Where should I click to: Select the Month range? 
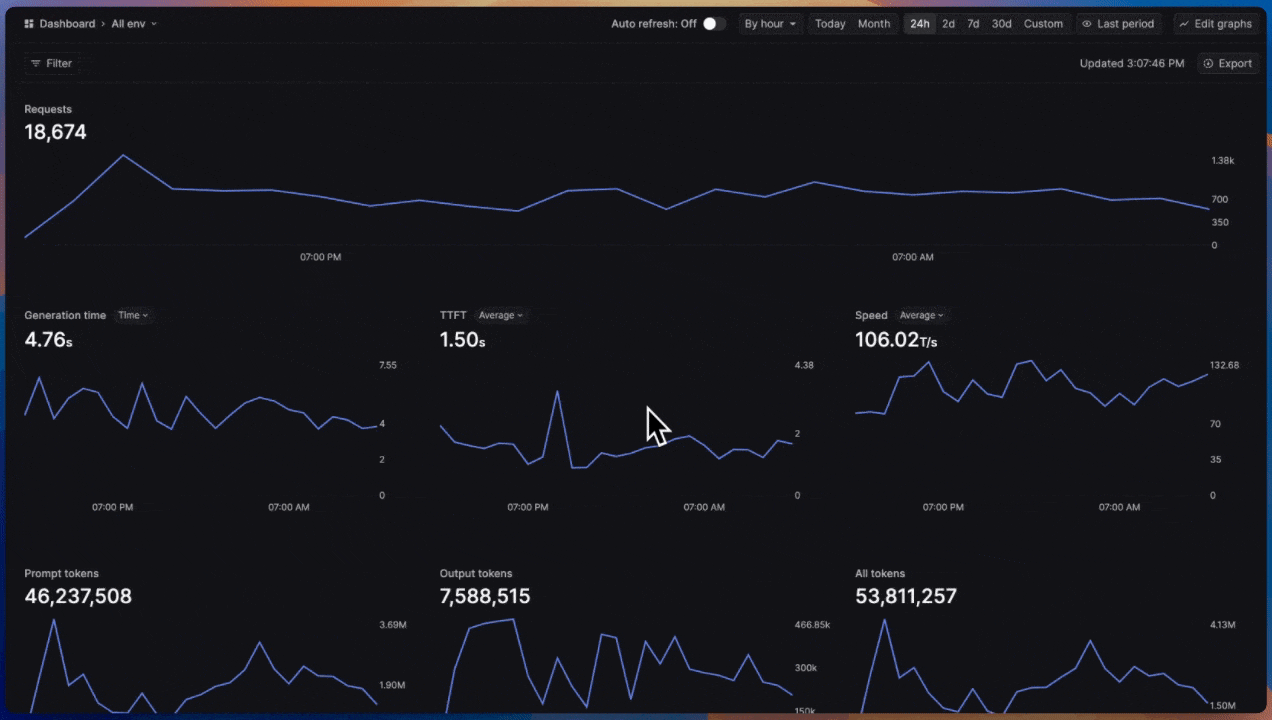coord(874,24)
